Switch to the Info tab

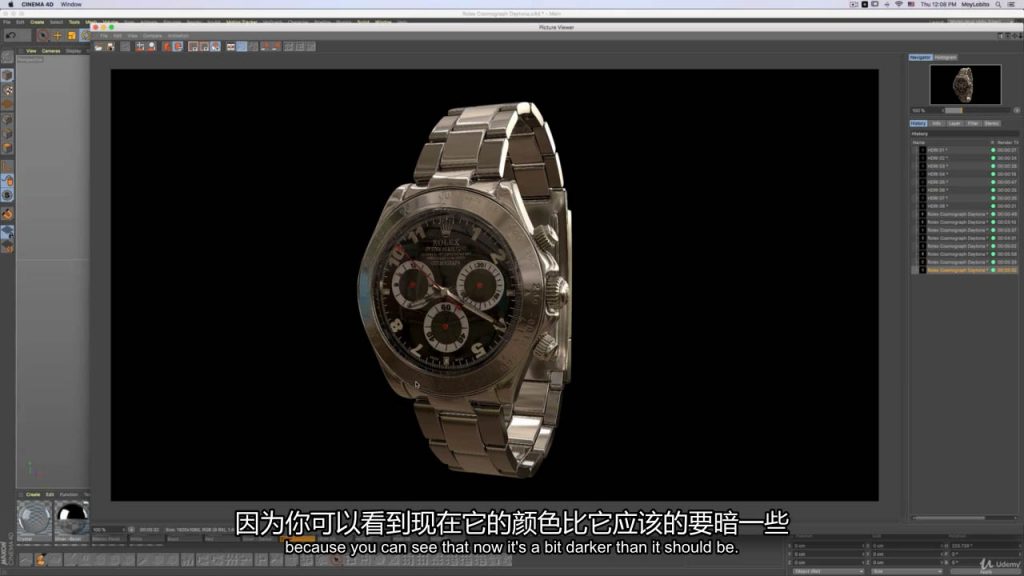click(936, 123)
